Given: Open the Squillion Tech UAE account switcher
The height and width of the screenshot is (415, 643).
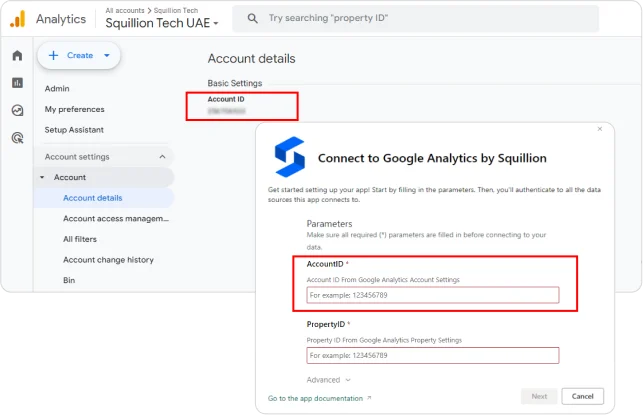Looking at the screenshot, I should (162, 23).
